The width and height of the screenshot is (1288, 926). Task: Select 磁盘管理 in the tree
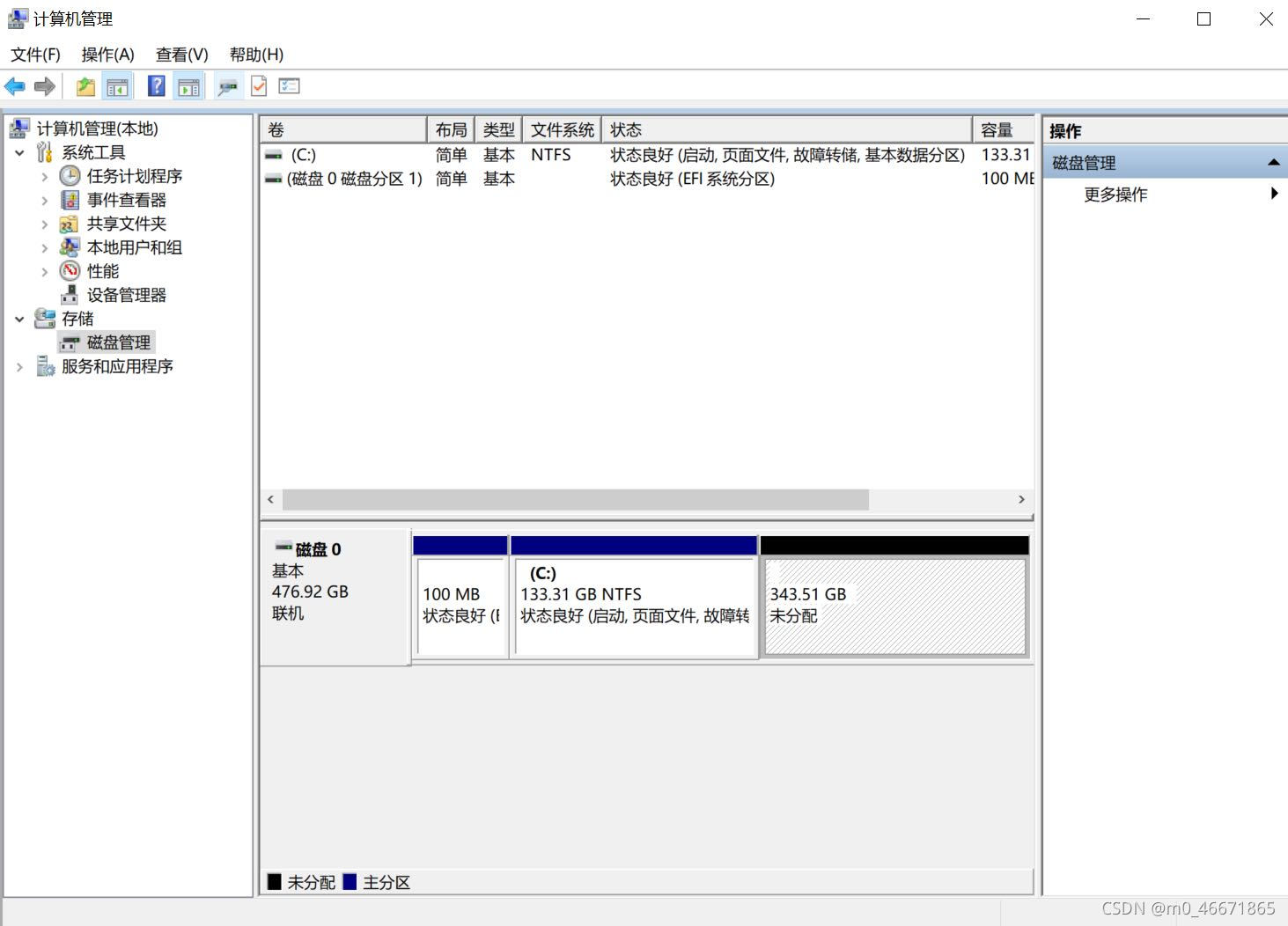(118, 342)
